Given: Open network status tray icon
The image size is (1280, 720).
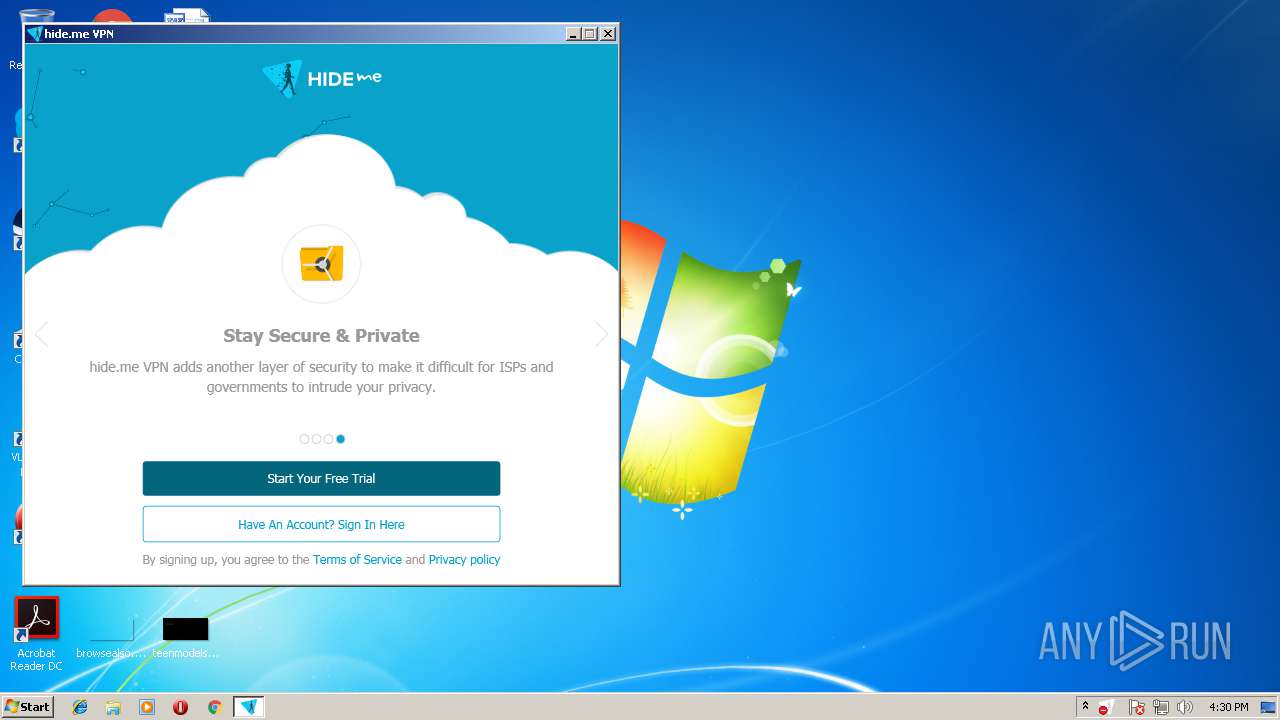Looking at the screenshot, I should (x=1162, y=708).
